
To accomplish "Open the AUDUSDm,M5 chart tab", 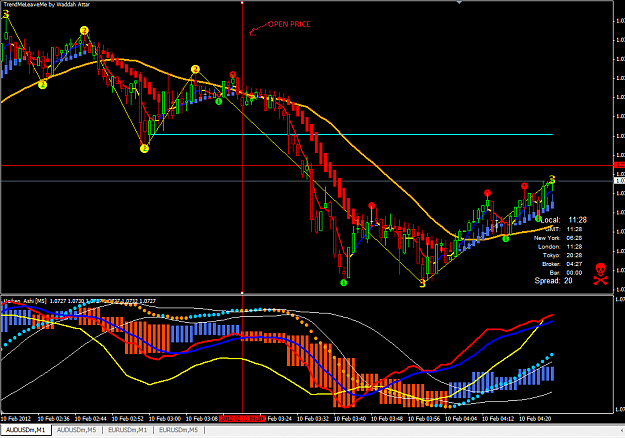I will click(x=77, y=430).
